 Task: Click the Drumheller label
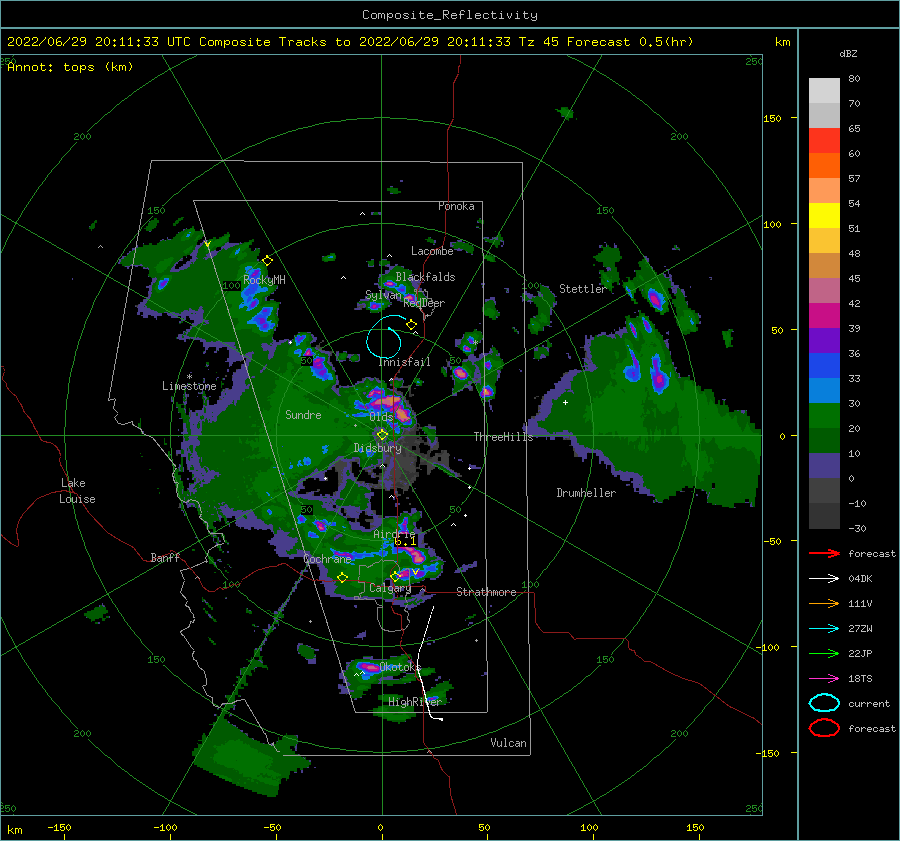tap(586, 493)
